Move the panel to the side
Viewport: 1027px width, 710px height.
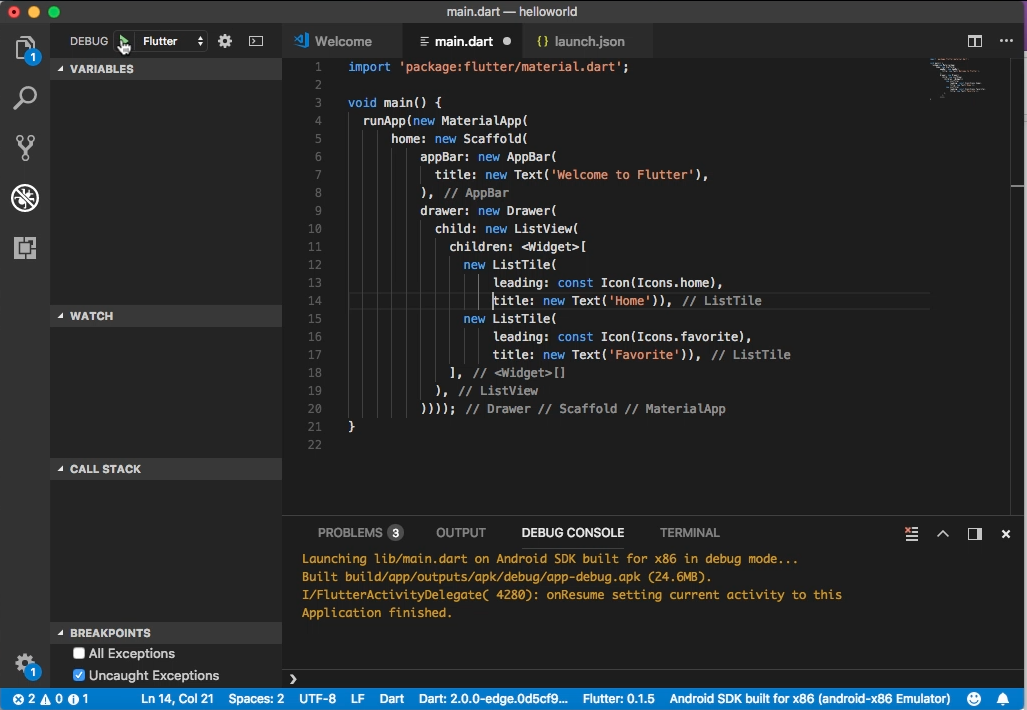(x=975, y=534)
